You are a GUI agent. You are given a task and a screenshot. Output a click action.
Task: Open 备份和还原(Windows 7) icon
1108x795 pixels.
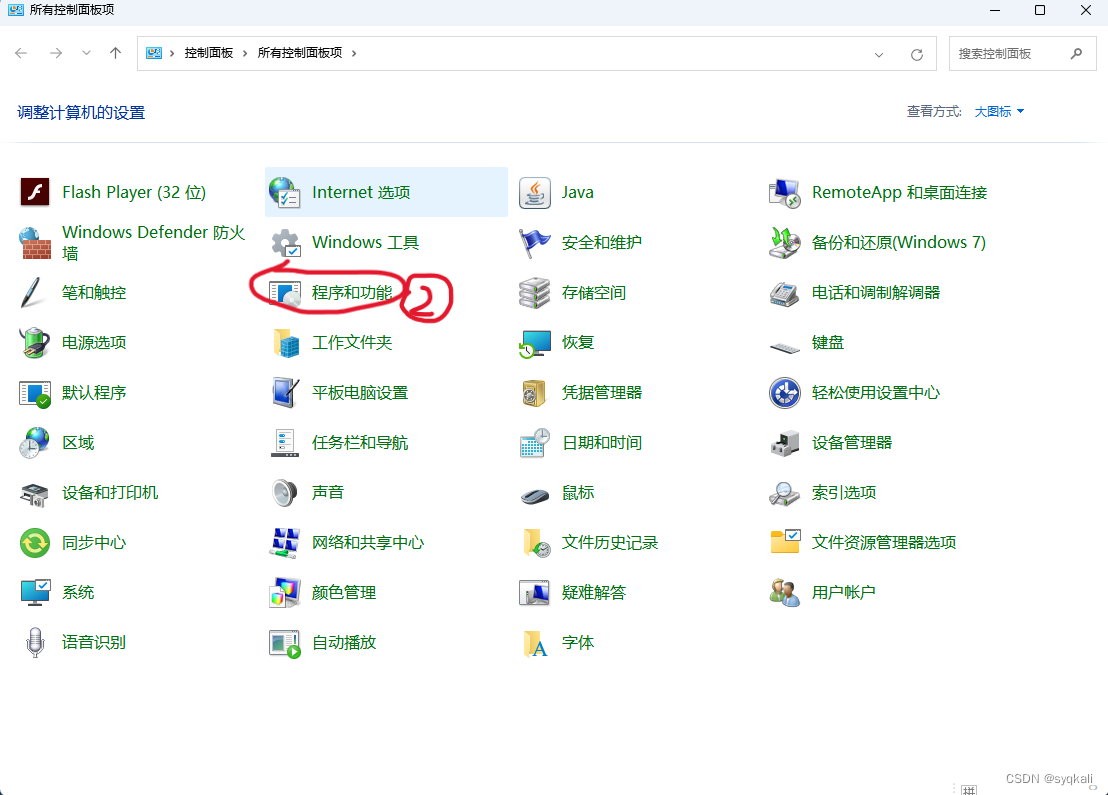pyautogui.click(x=784, y=242)
